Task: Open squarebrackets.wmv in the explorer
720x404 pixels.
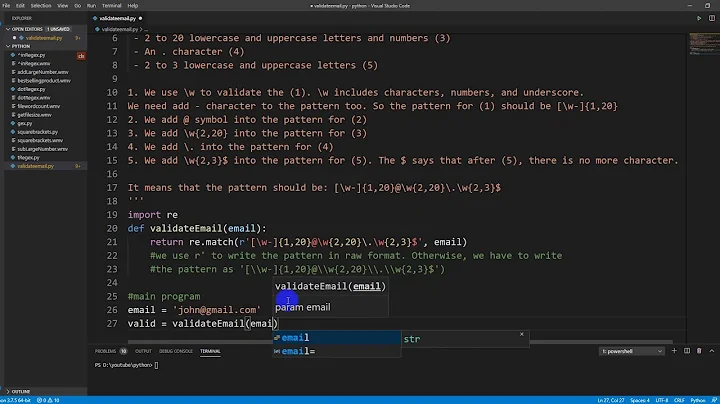Action: point(40,140)
